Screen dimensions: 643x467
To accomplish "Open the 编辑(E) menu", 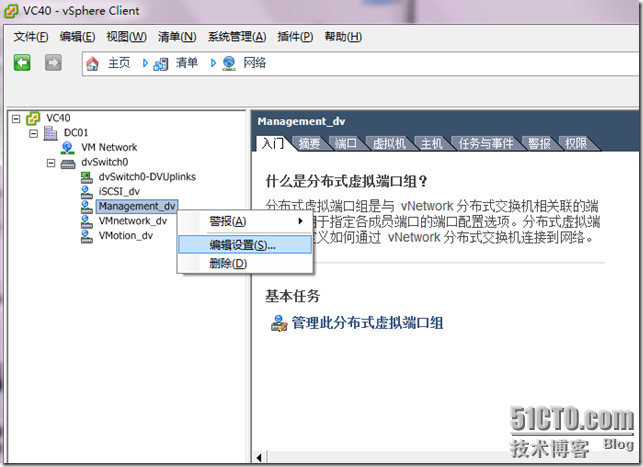I will click(x=77, y=36).
